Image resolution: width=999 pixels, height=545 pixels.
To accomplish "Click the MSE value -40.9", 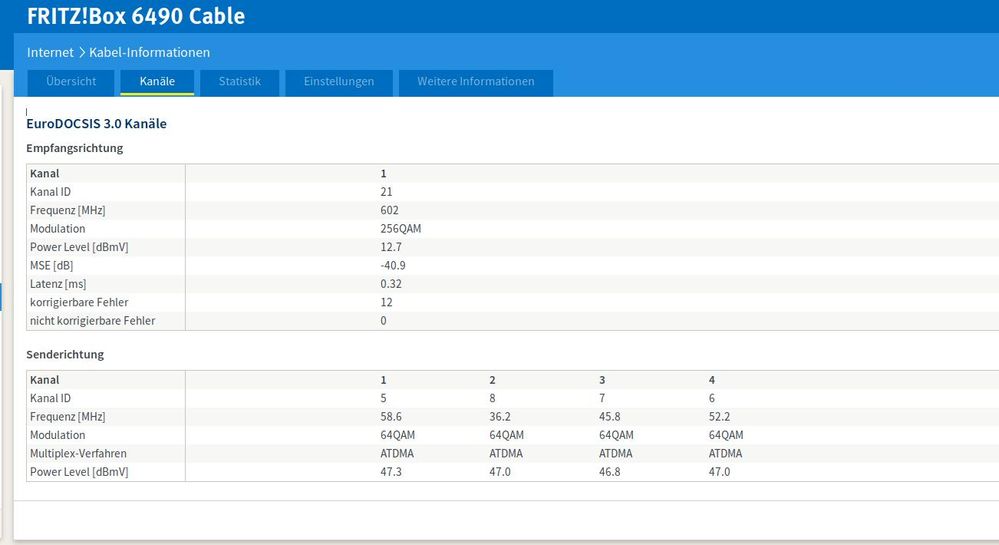I will click(393, 266).
